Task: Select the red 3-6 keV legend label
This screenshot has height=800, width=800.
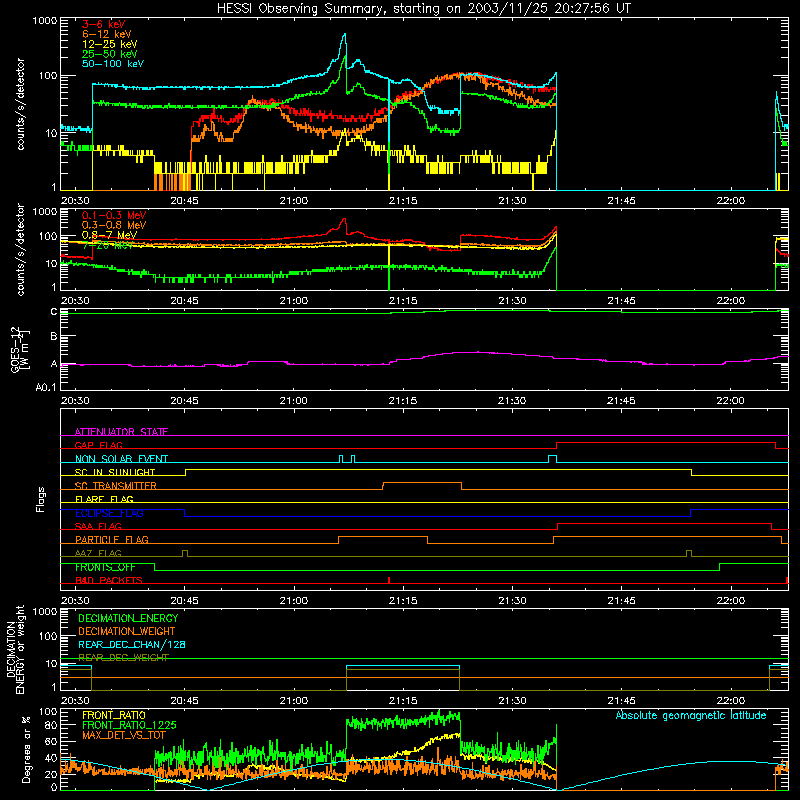Action: [x=104, y=24]
